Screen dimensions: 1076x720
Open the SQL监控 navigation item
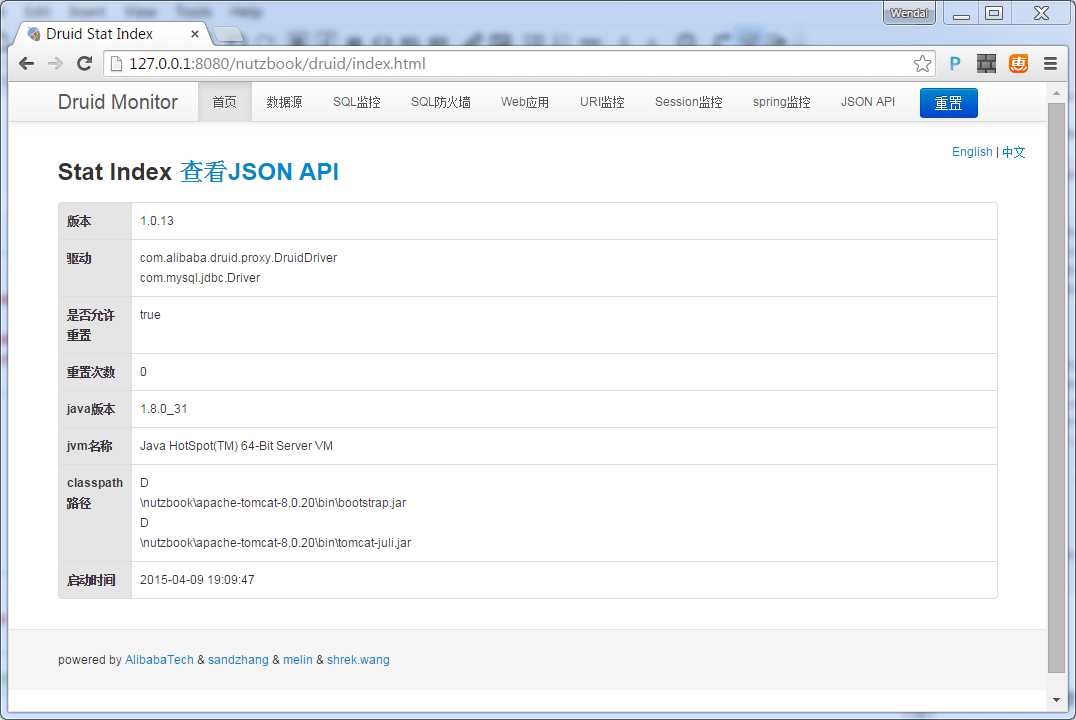coord(356,102)
